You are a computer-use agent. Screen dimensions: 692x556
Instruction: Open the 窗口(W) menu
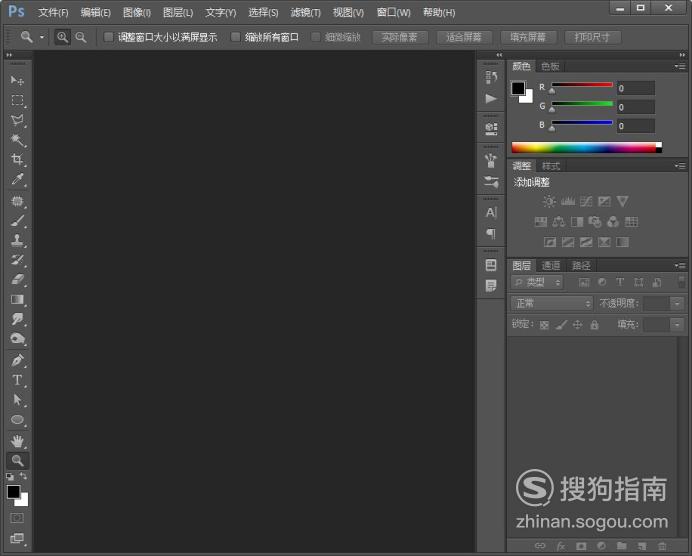(393, 12)
